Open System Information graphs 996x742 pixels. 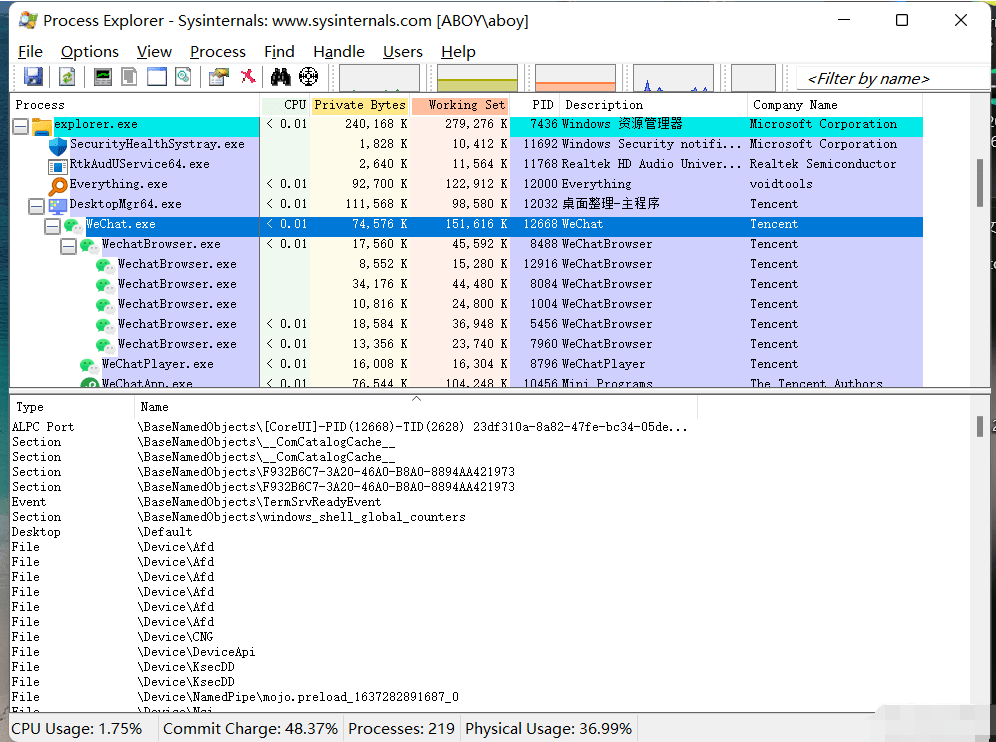pos(104,77)
